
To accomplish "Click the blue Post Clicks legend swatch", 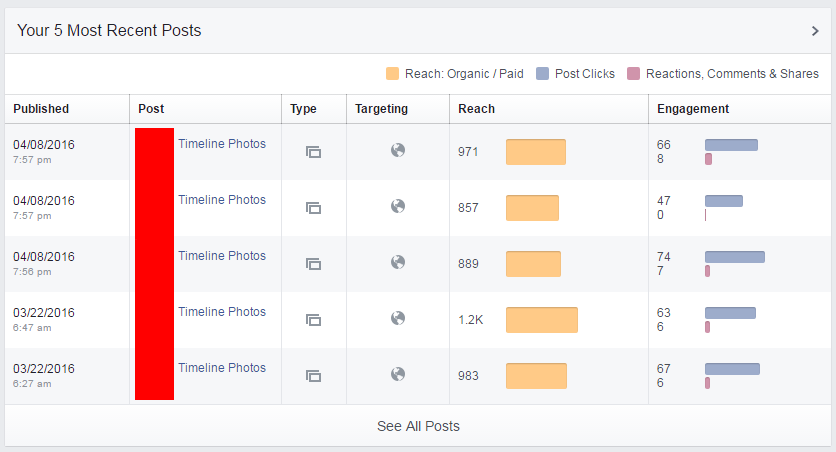I will point(542,74).
